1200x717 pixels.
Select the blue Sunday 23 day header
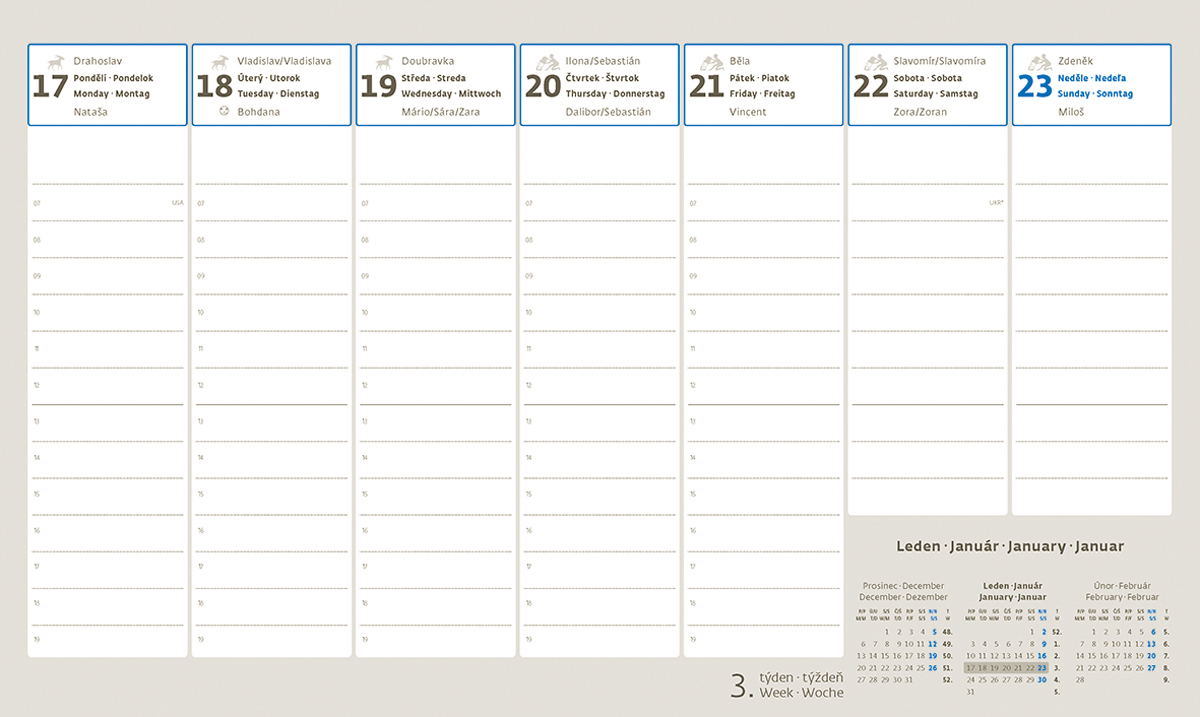click(1091, 85)
